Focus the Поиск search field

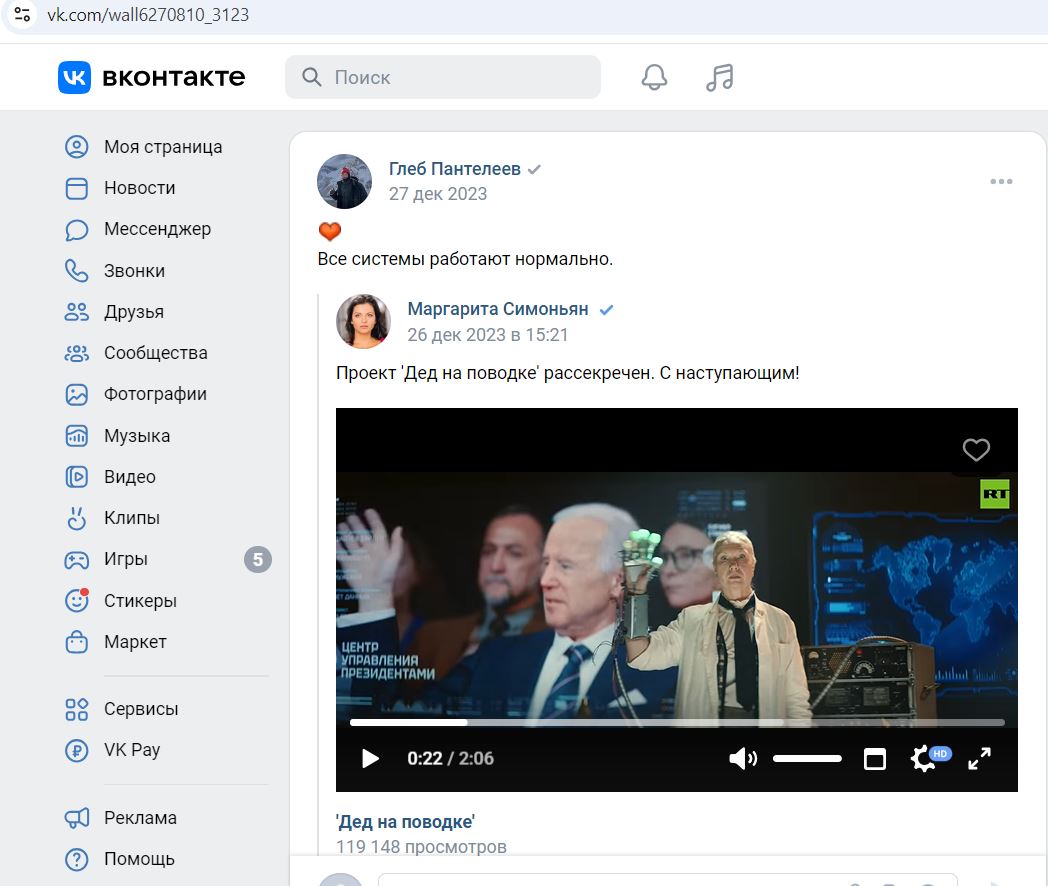442,77
